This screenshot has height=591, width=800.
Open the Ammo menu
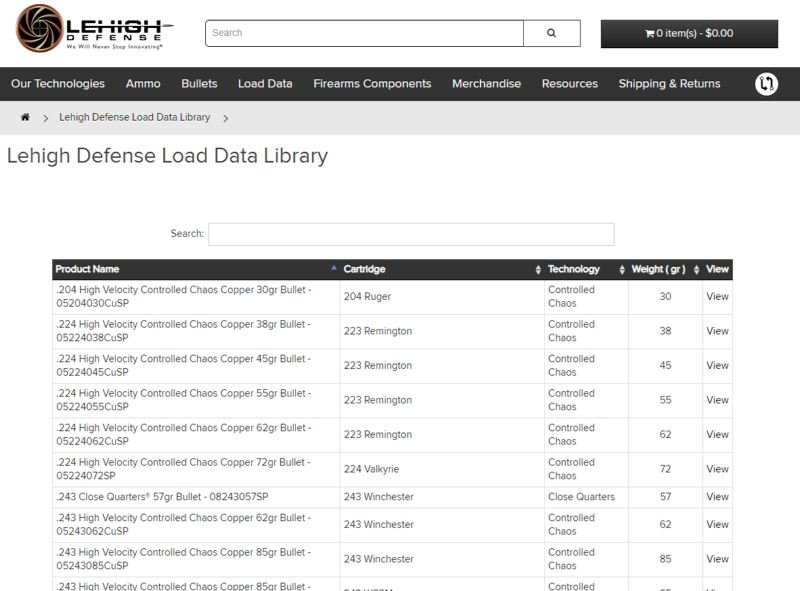(x=143, y=84)
